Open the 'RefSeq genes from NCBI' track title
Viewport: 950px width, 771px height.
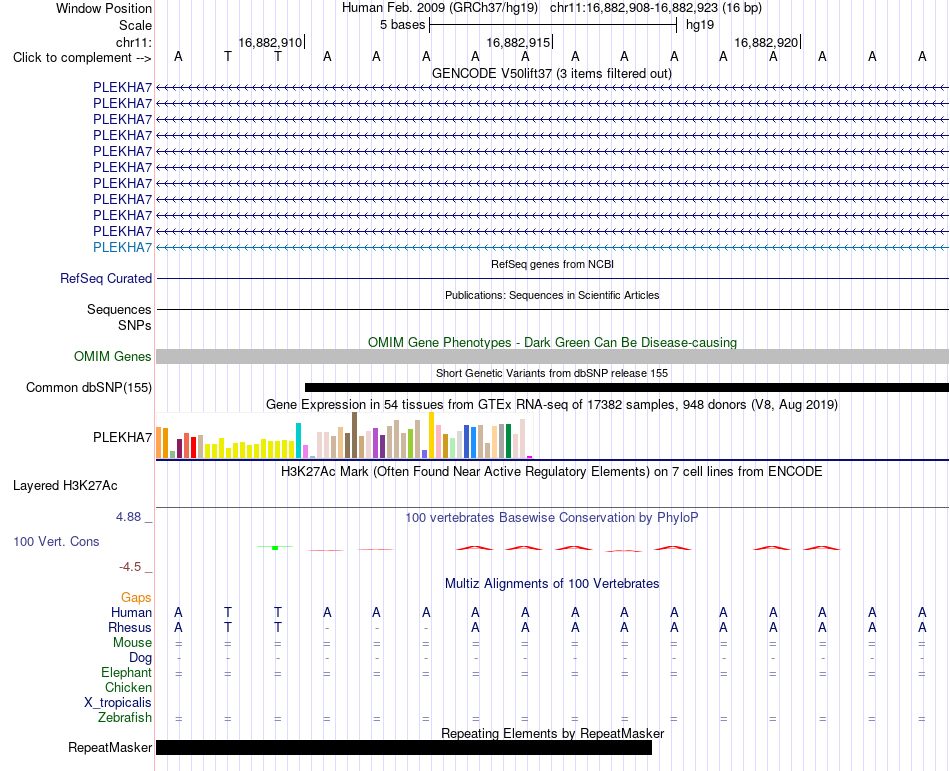point(552,264)
